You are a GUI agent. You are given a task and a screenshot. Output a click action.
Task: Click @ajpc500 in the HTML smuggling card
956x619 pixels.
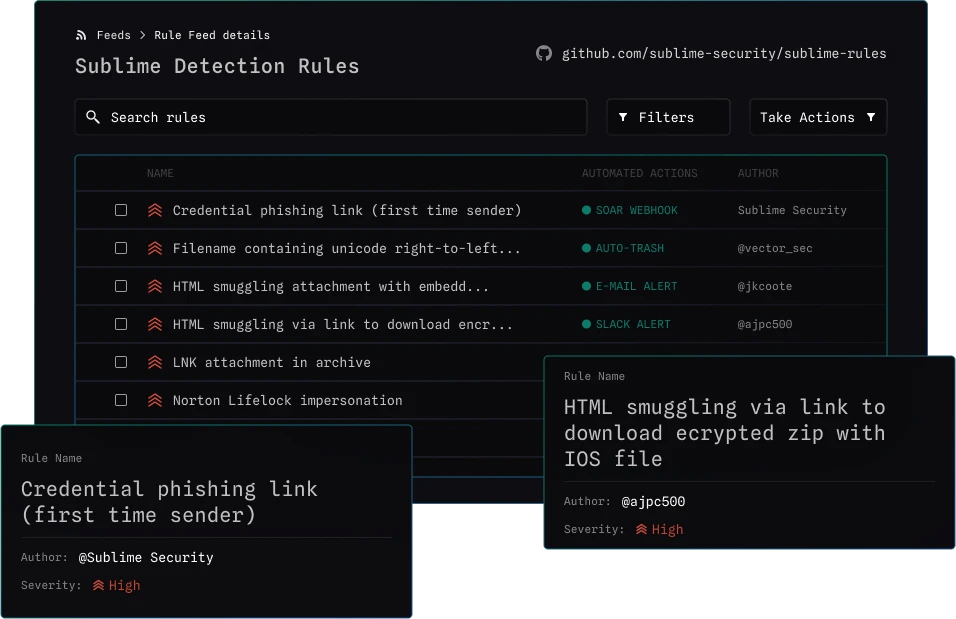(653, 501)
